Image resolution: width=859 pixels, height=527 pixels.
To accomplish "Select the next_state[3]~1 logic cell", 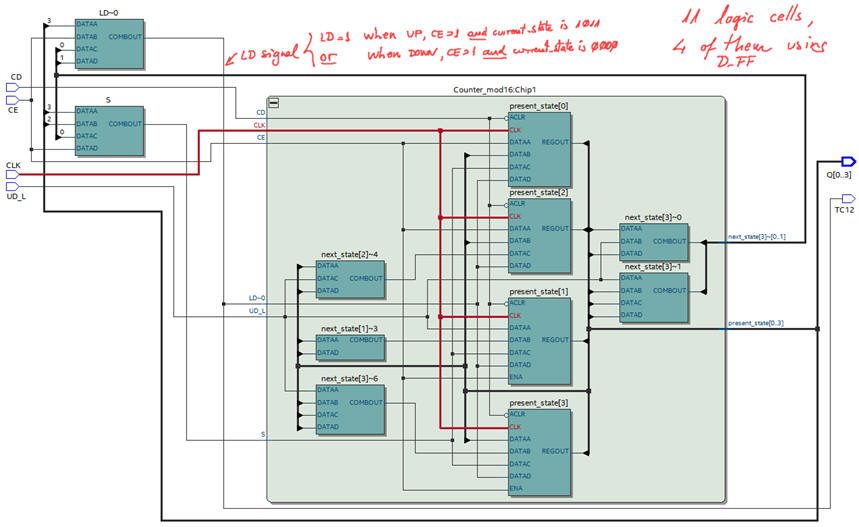I will (x=654, y=297).
